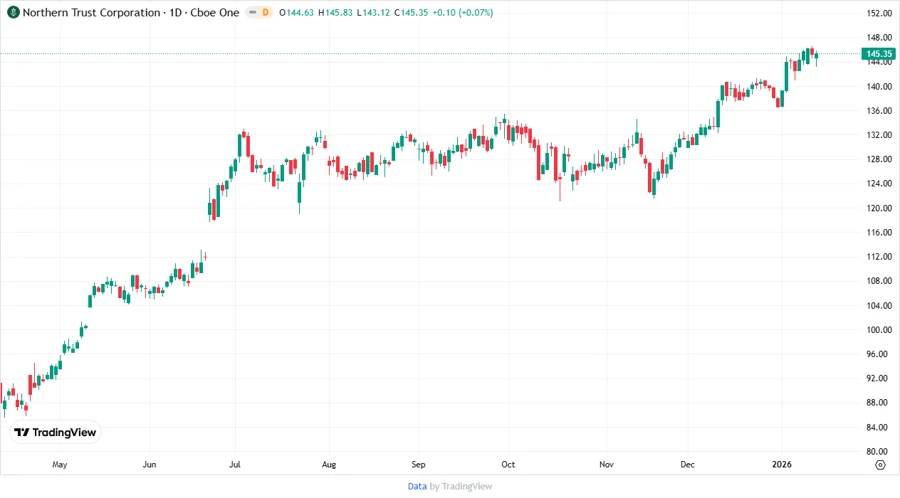This screenshot has height=498, width=900.
Task: Click the 136.00 price axis label
Action: pos(879,110)
